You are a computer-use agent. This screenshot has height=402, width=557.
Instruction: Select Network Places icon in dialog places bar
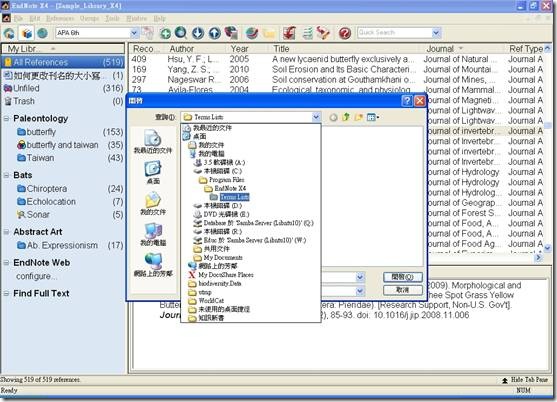[153, 265]
